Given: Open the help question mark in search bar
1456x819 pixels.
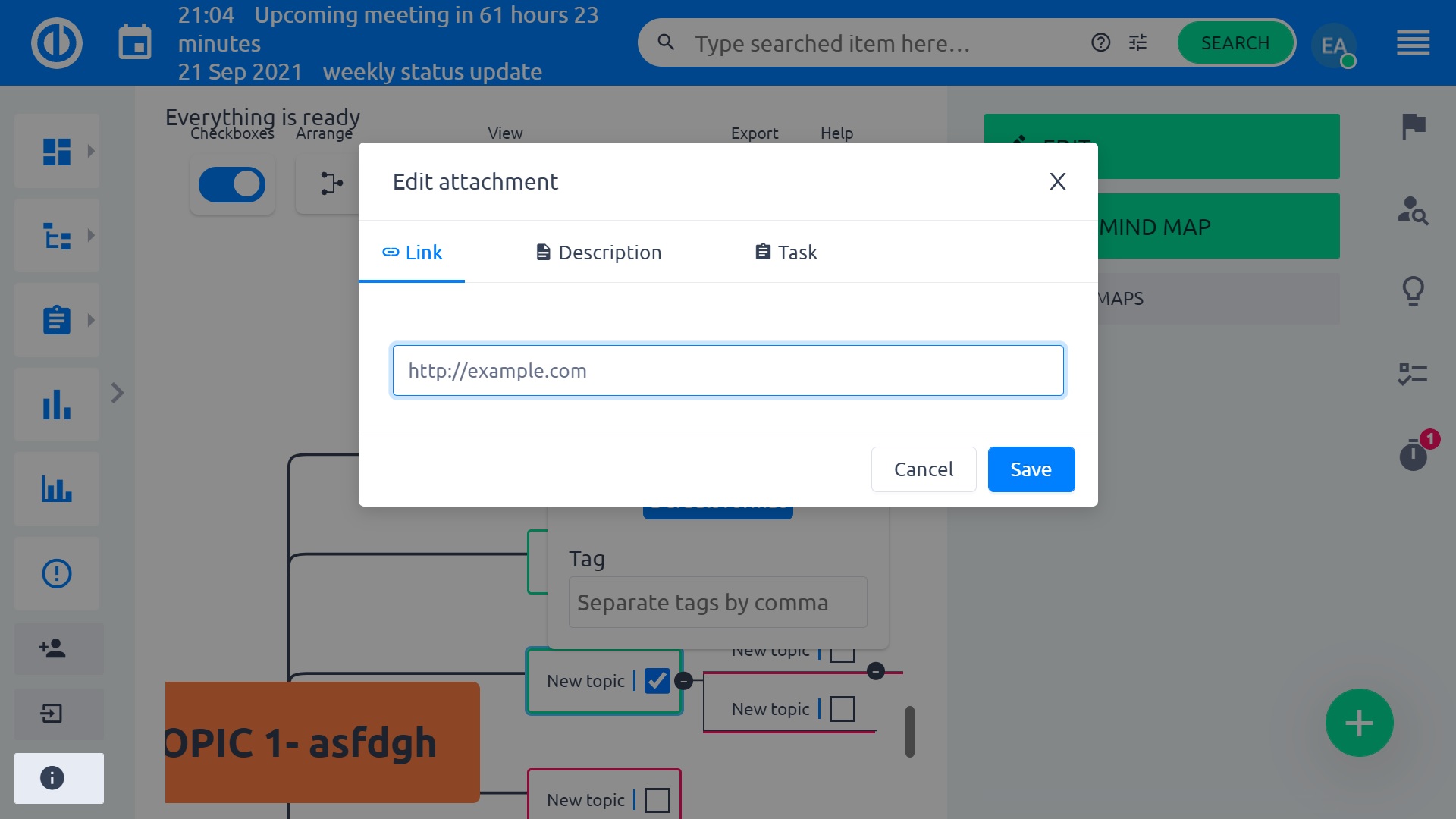Looking at the screenshot, I should (1100, 42).
